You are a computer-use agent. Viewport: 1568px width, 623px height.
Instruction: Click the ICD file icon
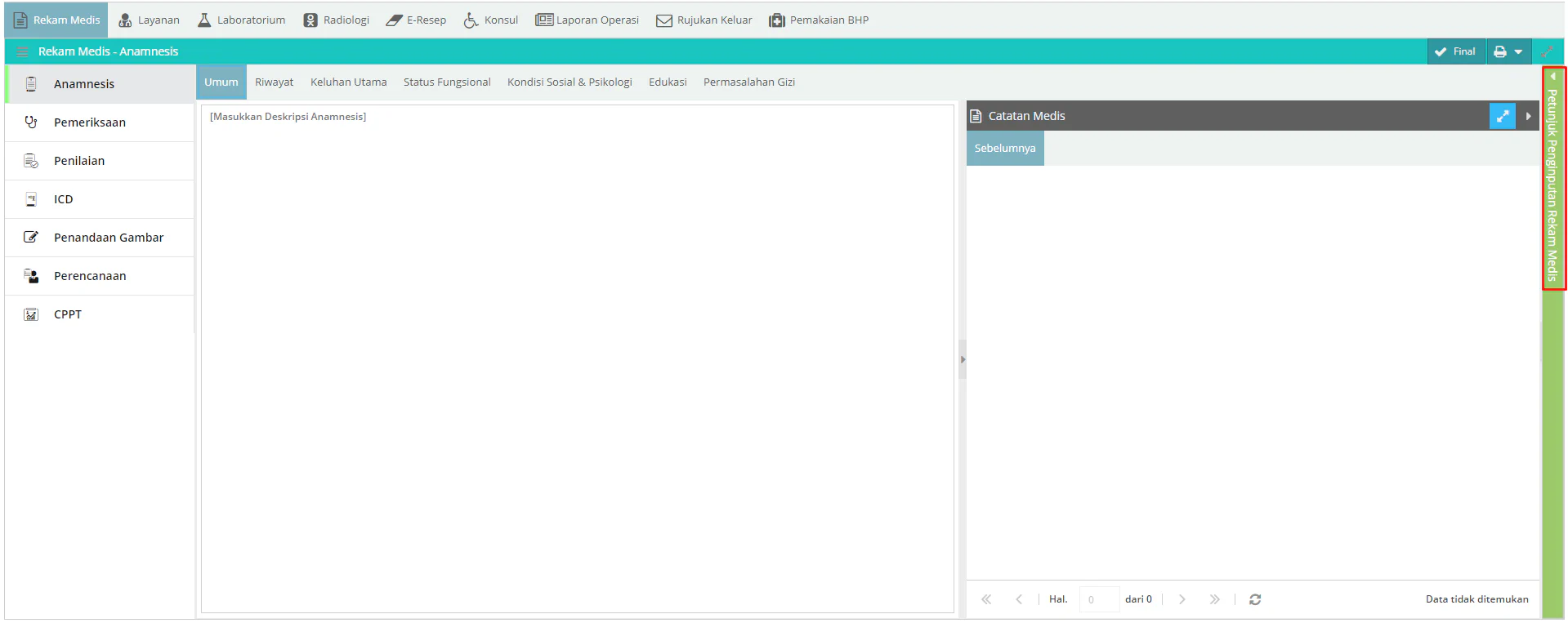31,199
